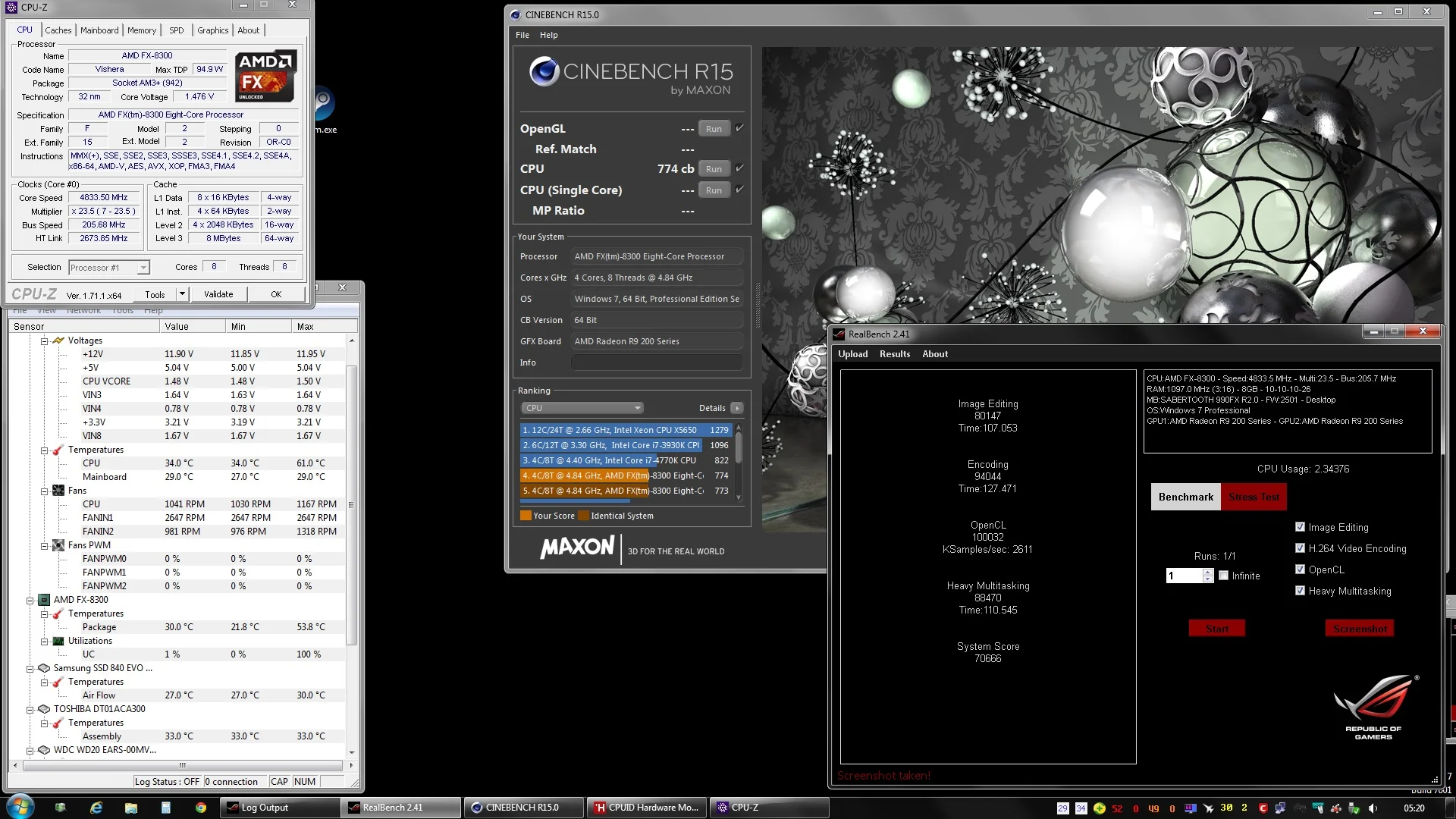Open the CPU-Z Tools dropdown arrow
Image resolution: width=1456 pixels, height=819 pixels.
click(x=182, y=294)
